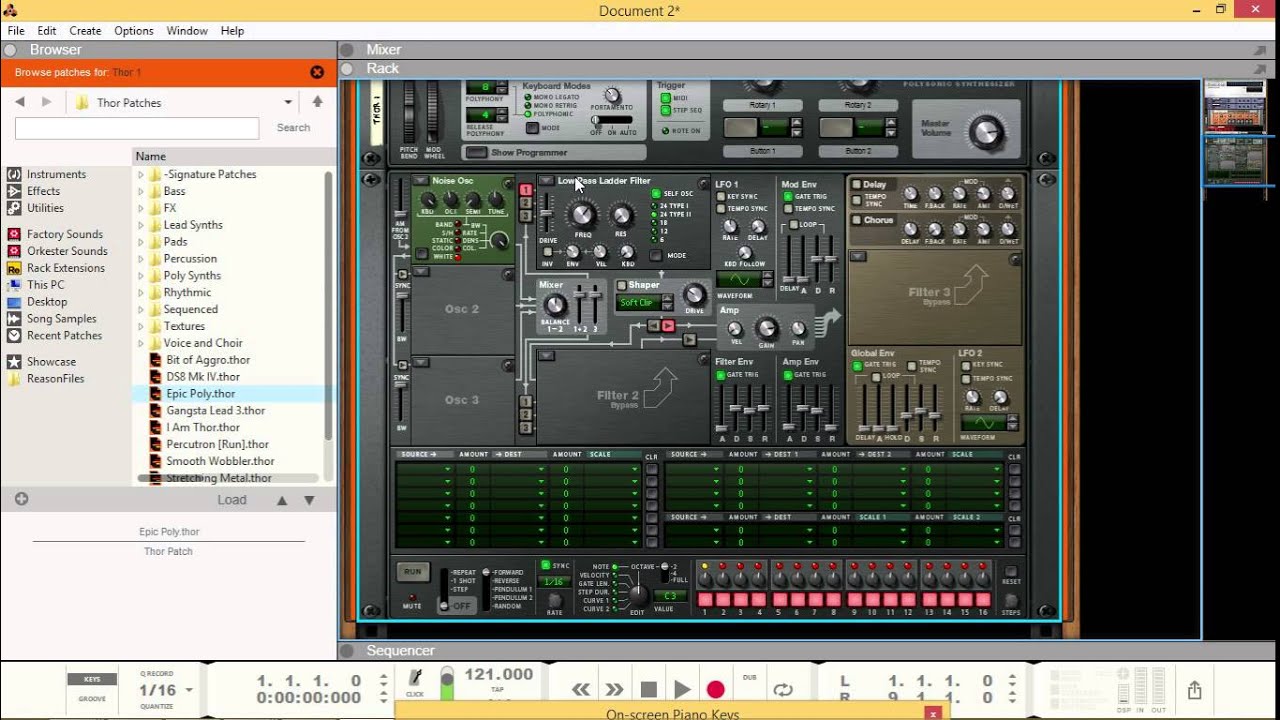The height and width of the screenshot is (720, 1280).
Task: Toggle LFO 1 Key Sync
Action: coord(720,197)
